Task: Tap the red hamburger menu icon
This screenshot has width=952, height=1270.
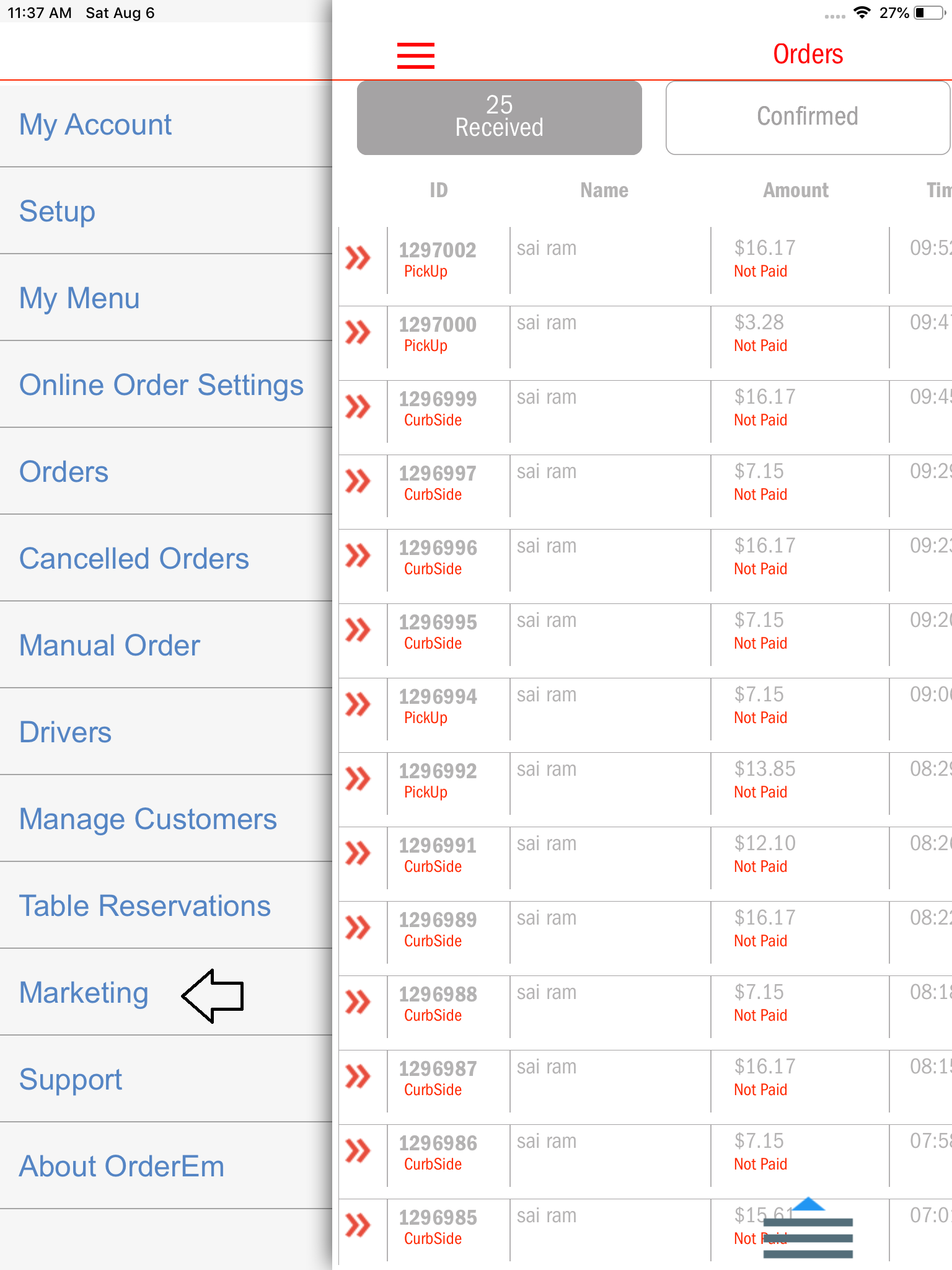Action: 415,55
